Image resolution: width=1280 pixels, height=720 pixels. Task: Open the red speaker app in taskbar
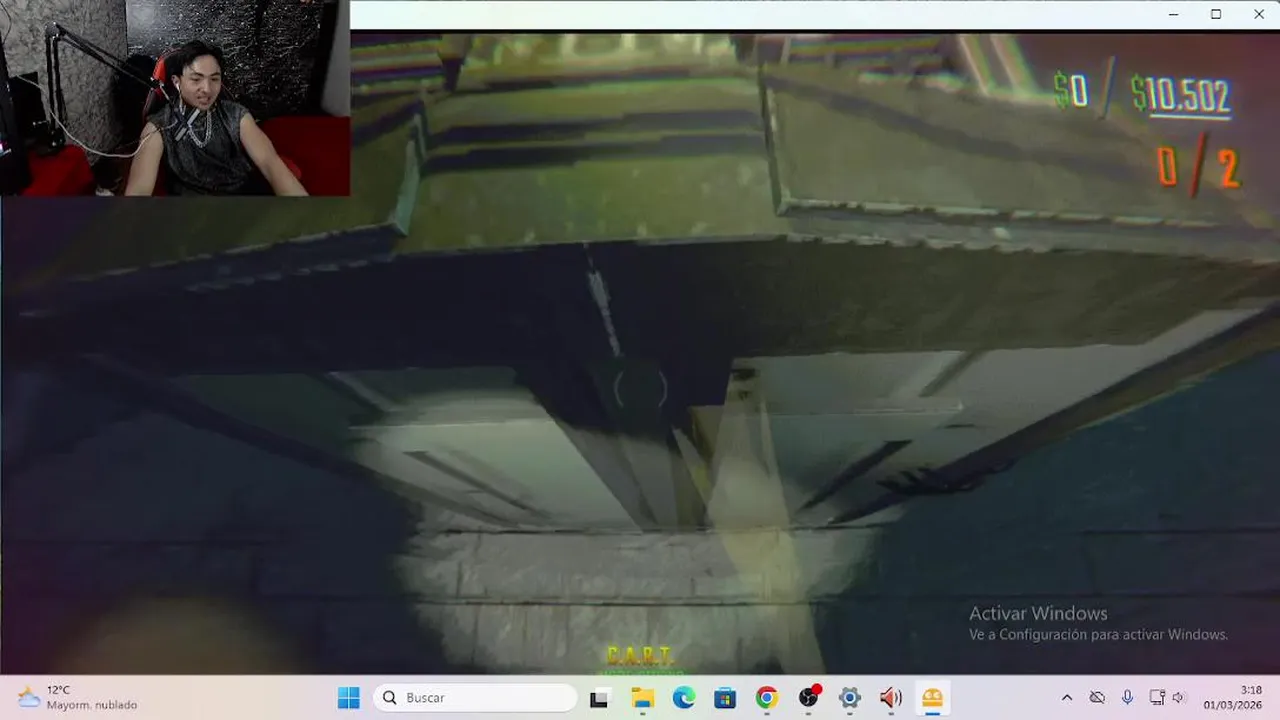tap(891, 698)
